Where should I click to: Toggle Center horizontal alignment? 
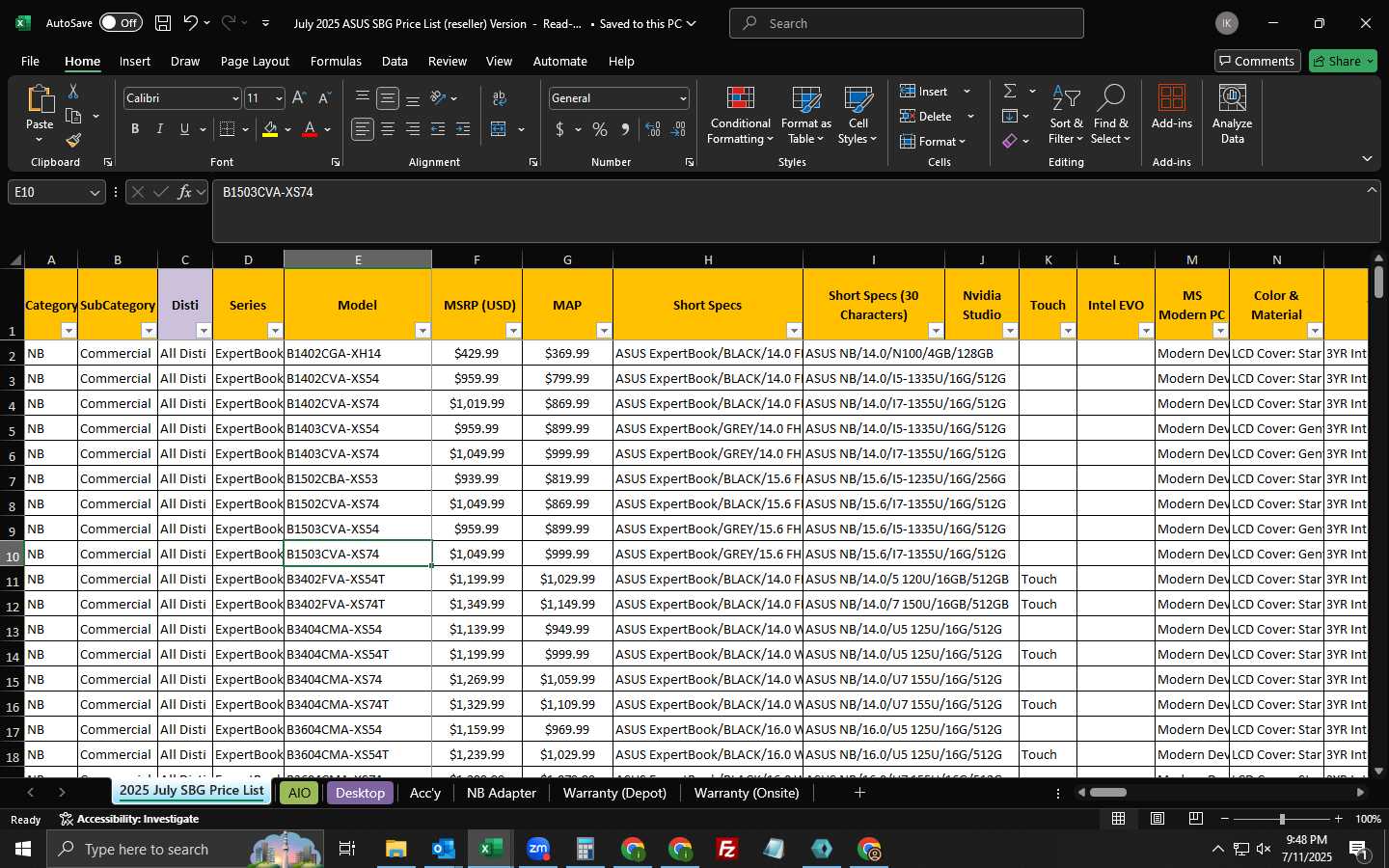click(388, 129)
